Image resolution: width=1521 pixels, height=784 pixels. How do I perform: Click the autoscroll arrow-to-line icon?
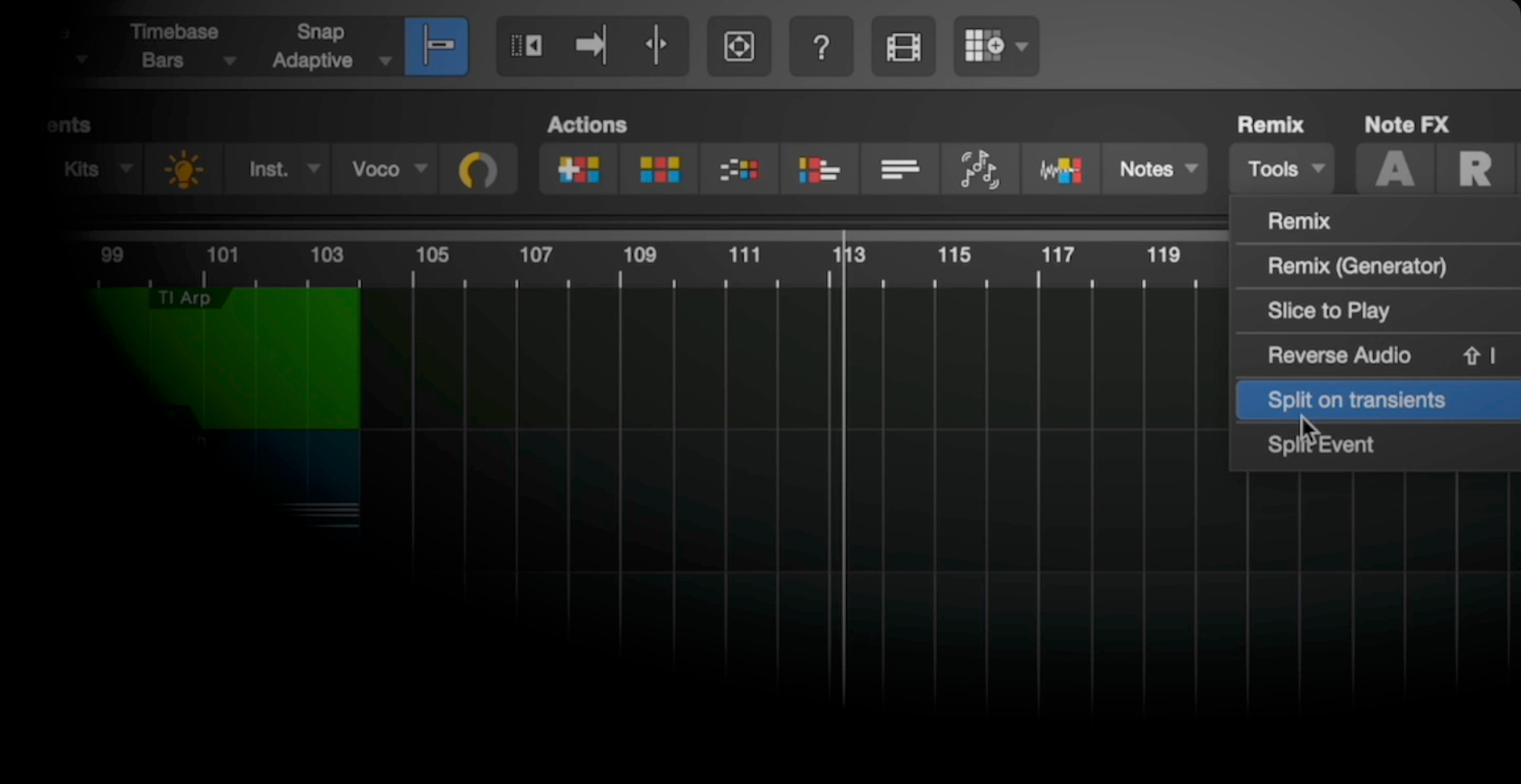tap(590, 46)
